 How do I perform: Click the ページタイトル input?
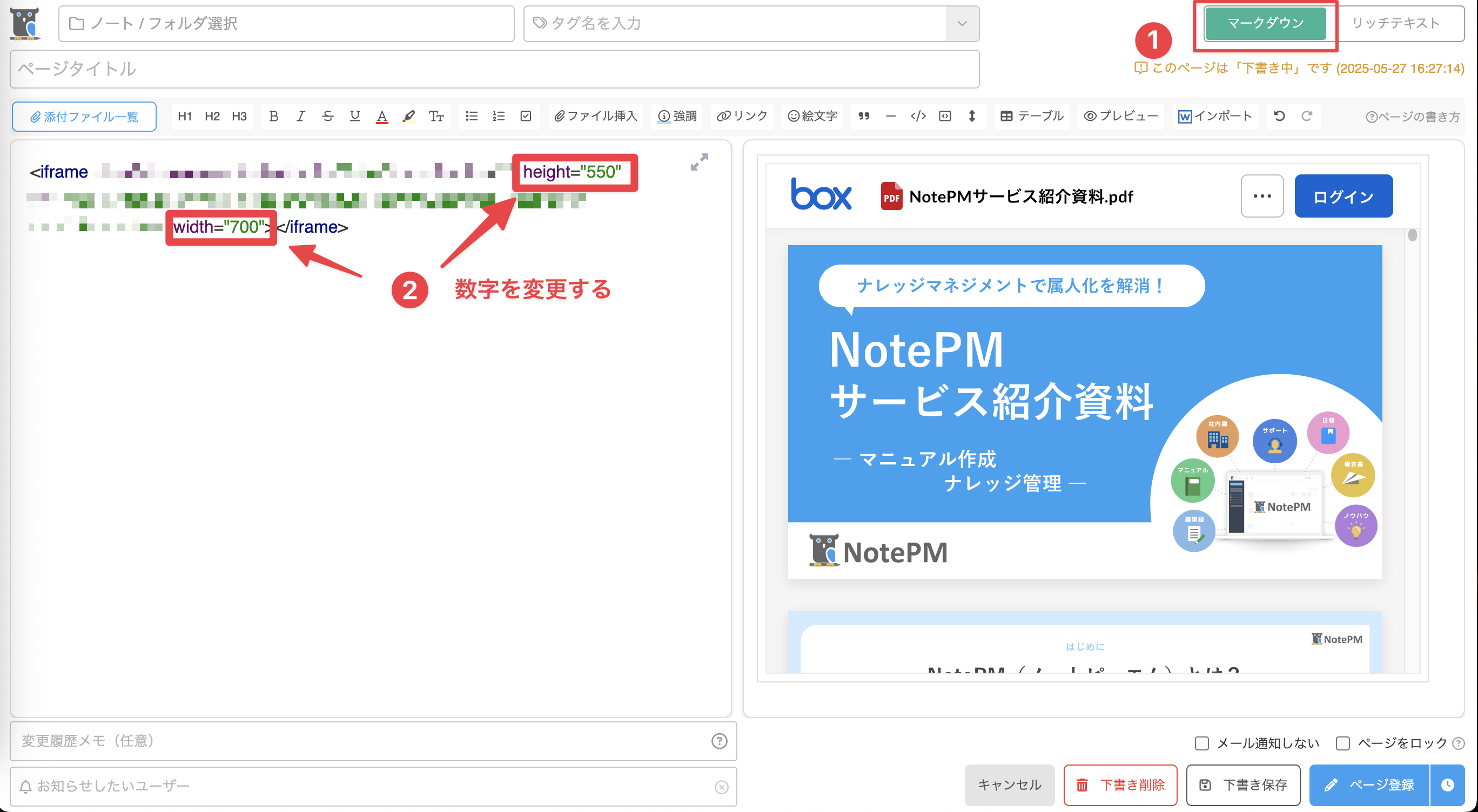pos(494,69)
